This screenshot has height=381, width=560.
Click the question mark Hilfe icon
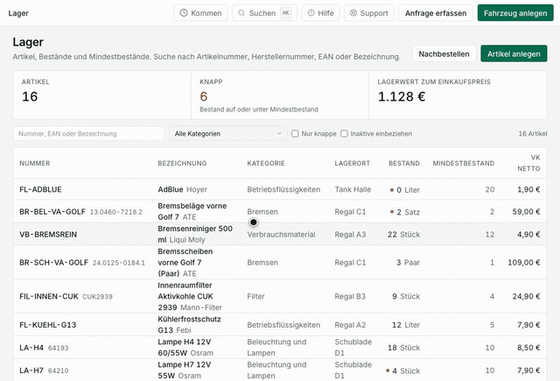tap(311, 13)
